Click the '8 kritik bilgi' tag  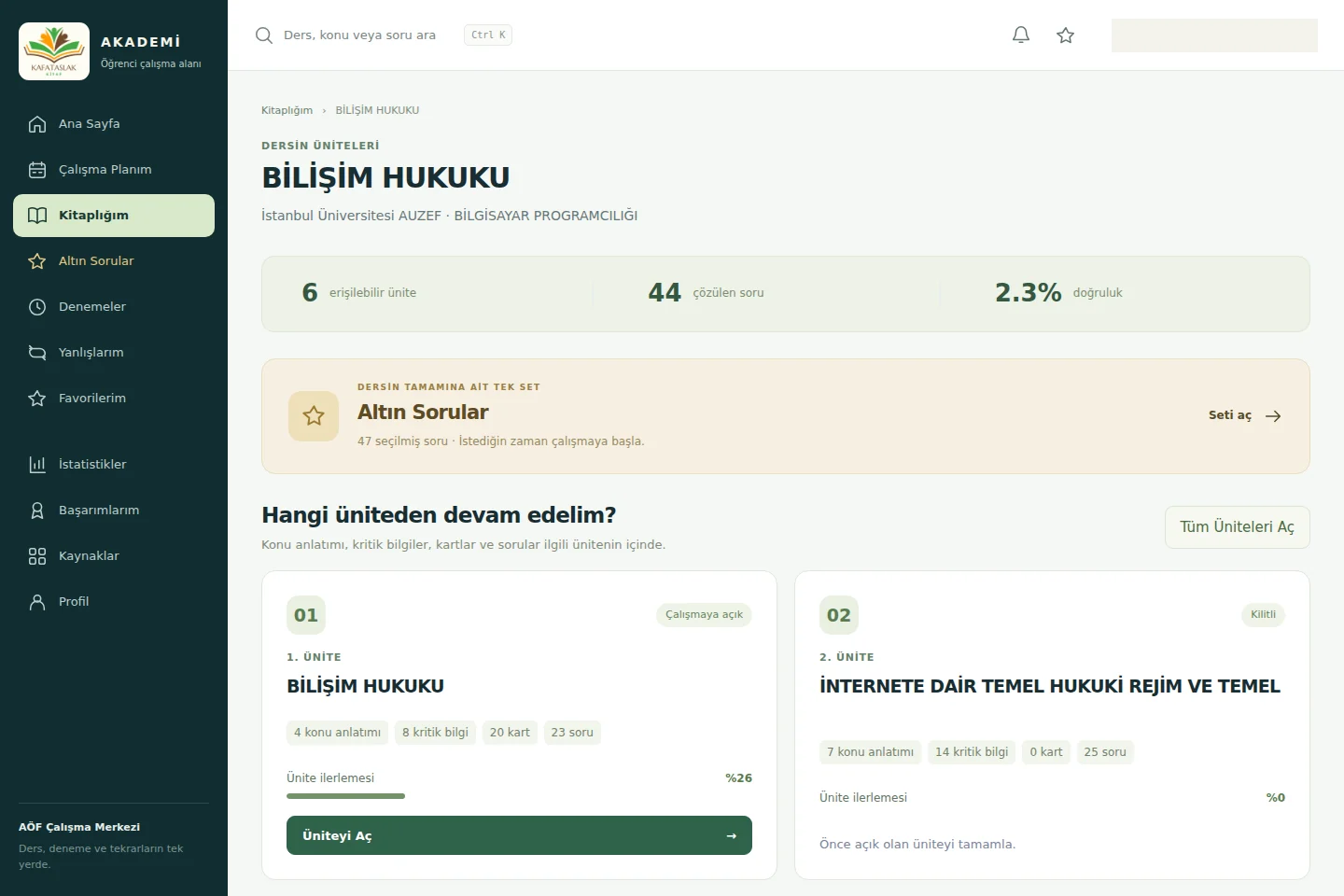[x=435, y=733]
